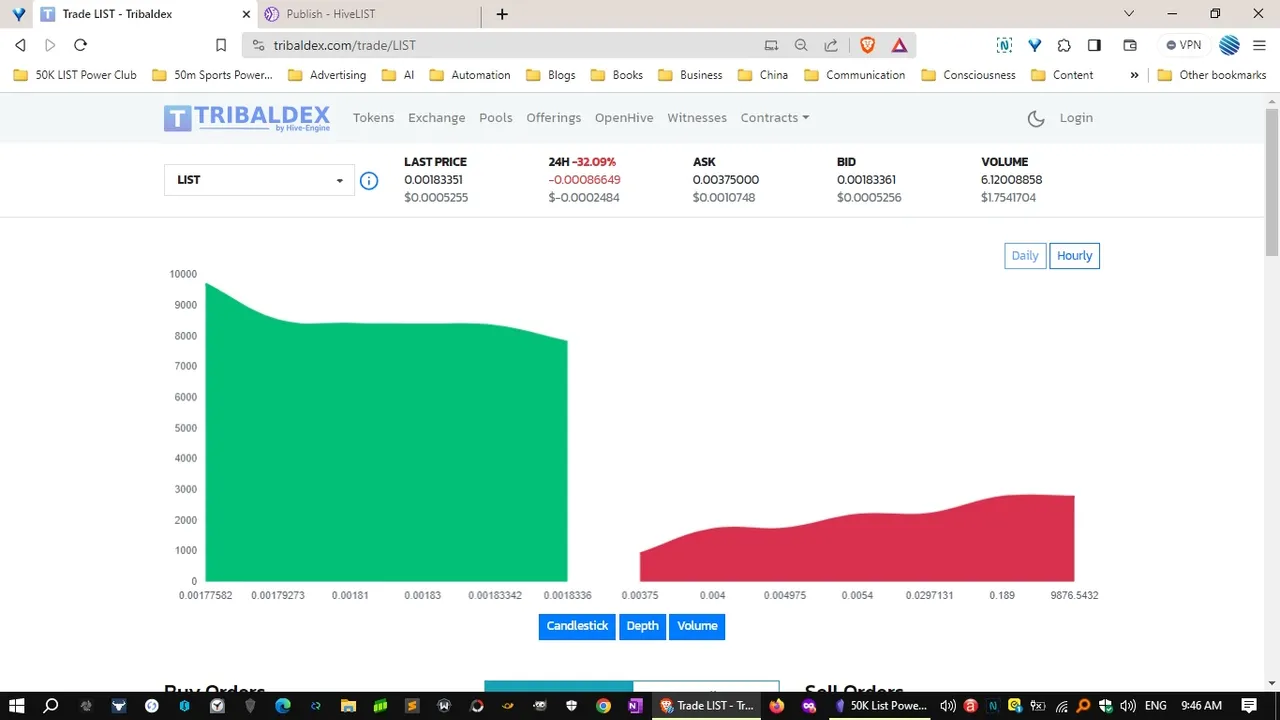Open the Extensions puzzle icon

point(1064,45)
